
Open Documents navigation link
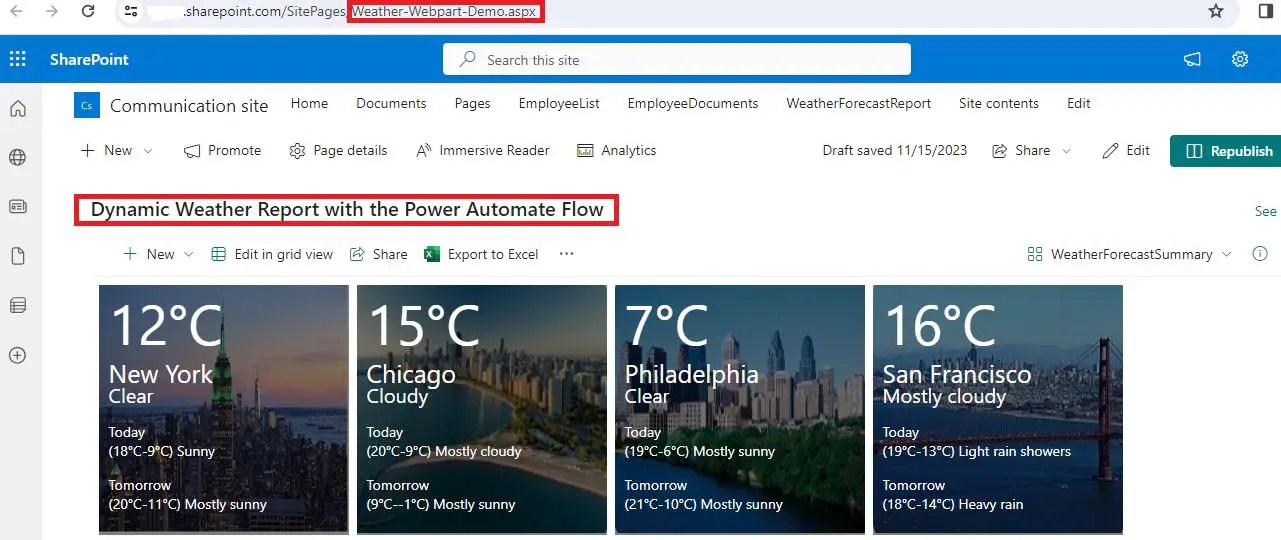point(391,103)
